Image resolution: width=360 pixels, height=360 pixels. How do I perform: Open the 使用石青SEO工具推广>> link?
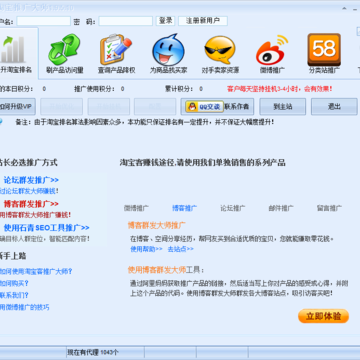coord(46,228)
